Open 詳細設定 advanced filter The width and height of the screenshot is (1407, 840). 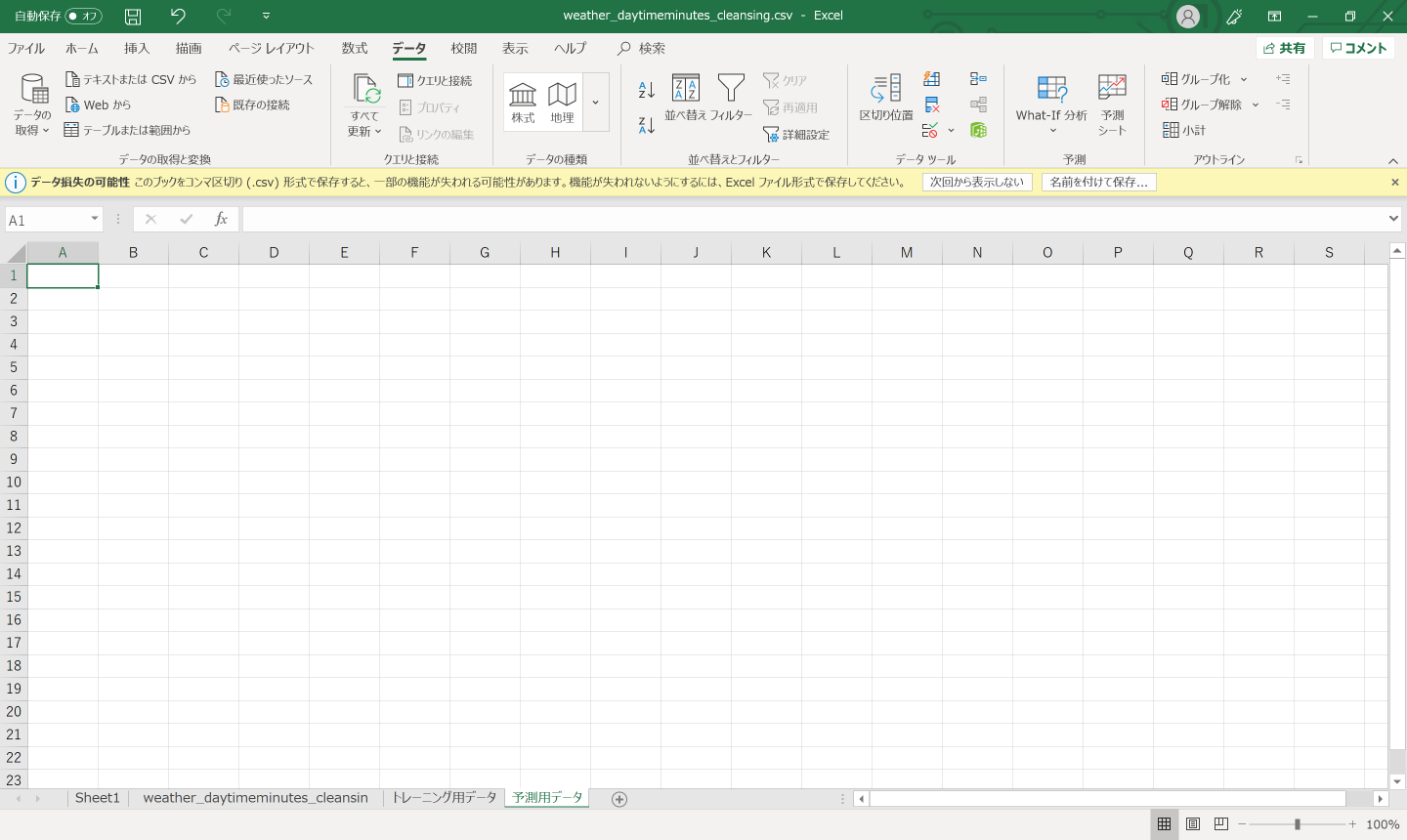point(796,135)
